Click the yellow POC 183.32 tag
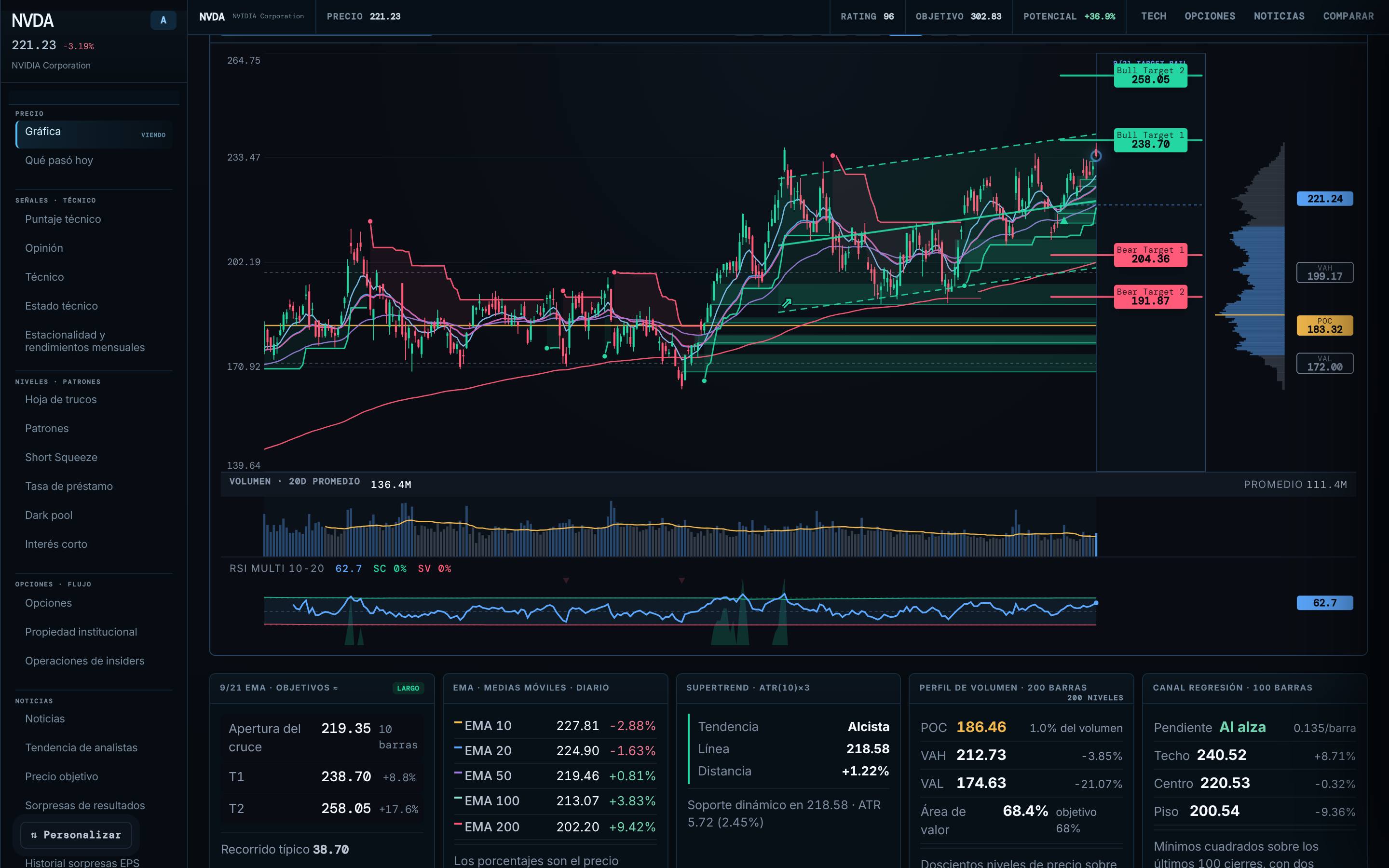Screen dimensions: 1389x868 pos(1325,325)
